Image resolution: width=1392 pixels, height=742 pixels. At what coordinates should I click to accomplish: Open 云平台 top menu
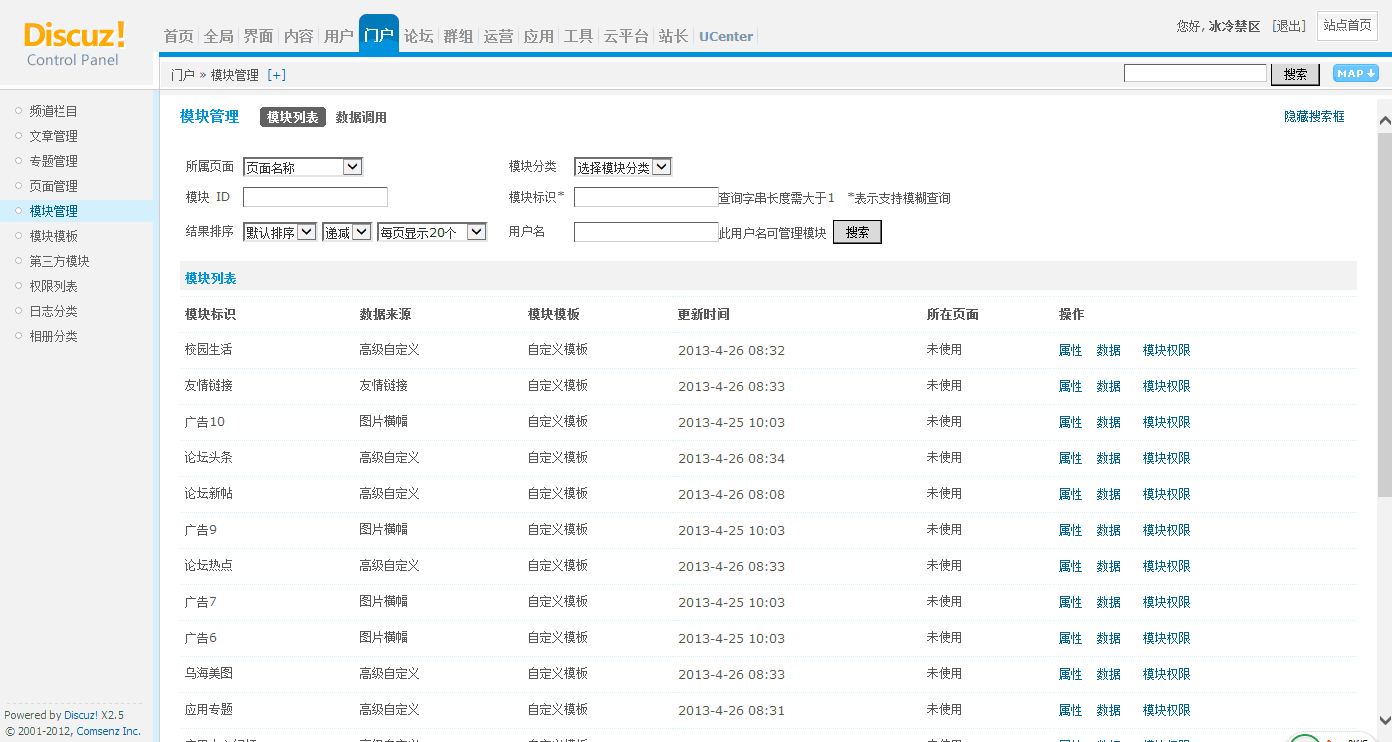point(625,36)
